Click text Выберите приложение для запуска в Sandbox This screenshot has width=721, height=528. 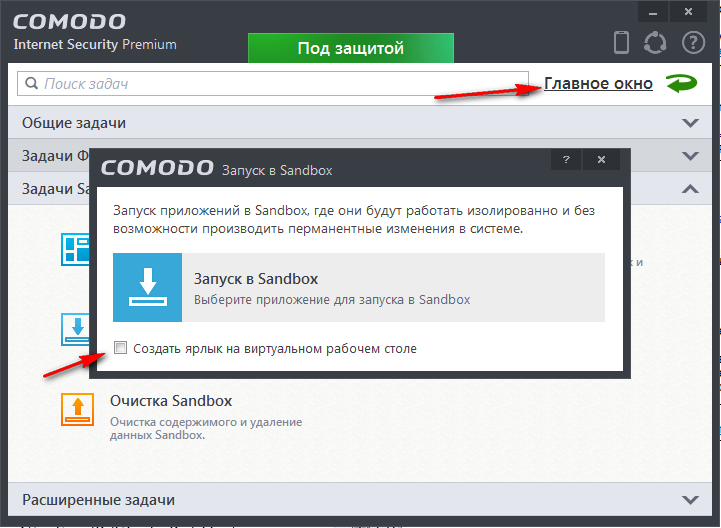pyautogui.click(x=332, y=300)
